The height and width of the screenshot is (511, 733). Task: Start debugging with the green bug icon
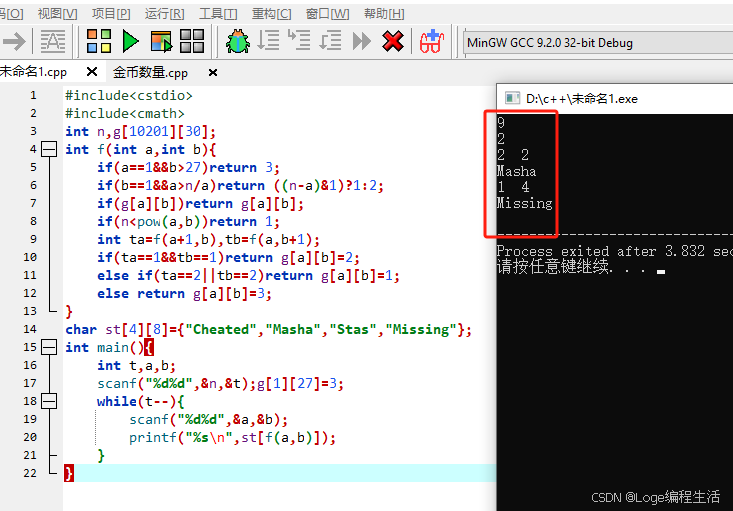coord(238,41)
